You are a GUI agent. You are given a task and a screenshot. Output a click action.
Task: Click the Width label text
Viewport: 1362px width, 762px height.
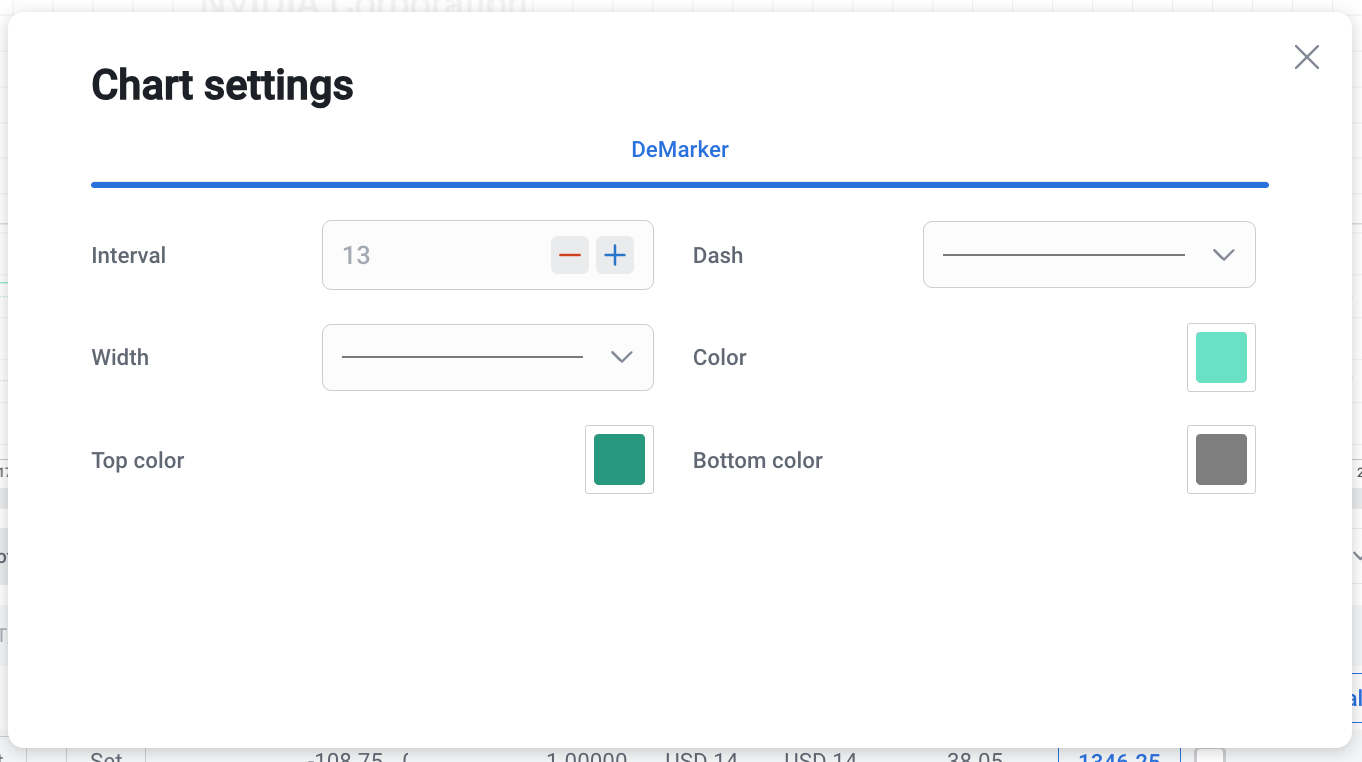(x=120, y=357)
